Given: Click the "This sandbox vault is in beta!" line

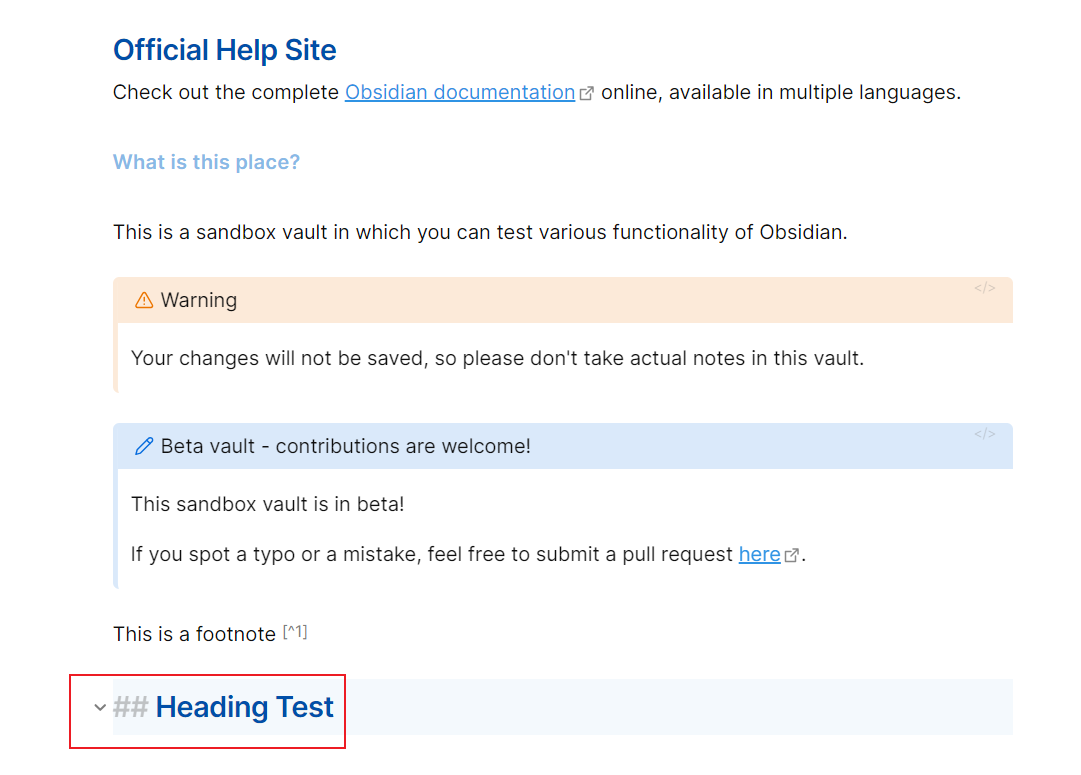Looking at the screenshot, I should (267, 504).
